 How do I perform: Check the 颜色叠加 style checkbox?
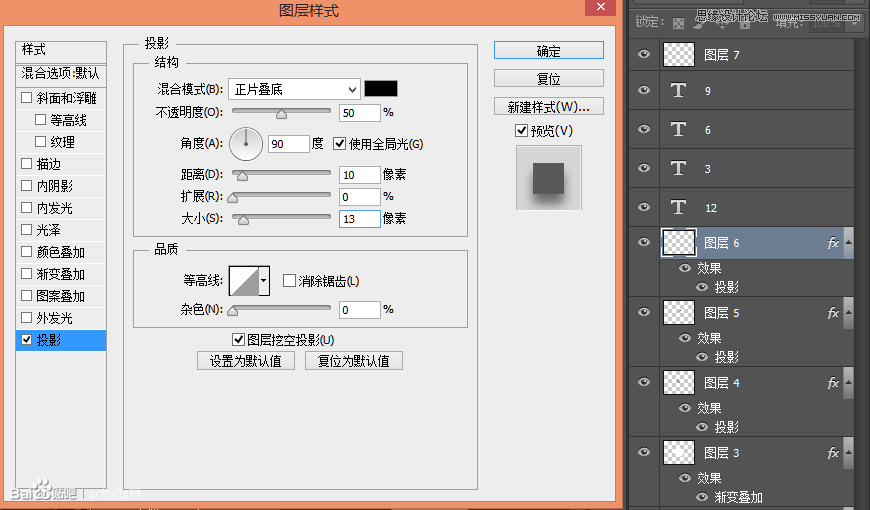[x=26, y=251]
